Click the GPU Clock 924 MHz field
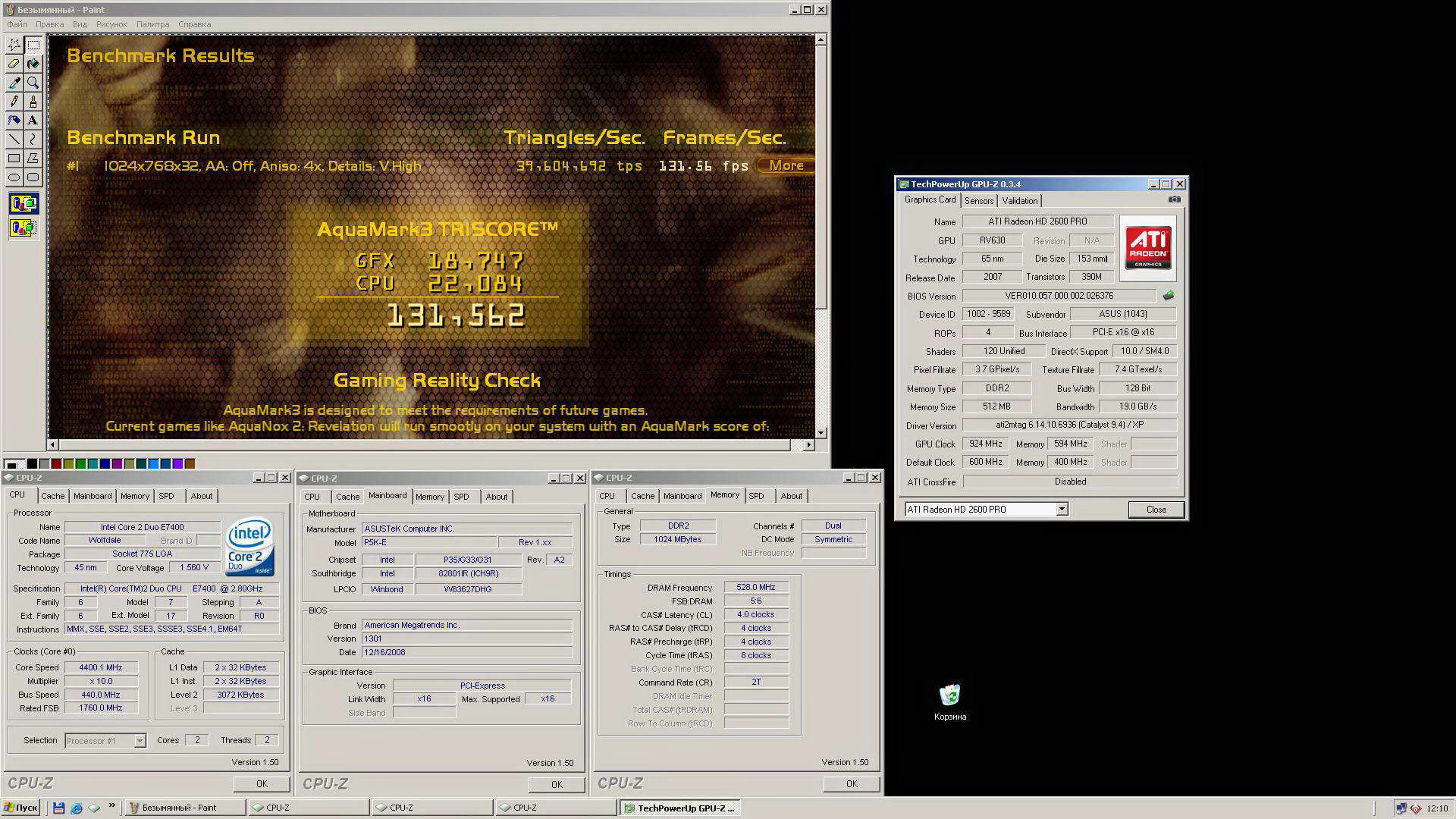This screenshot has width=1456, height=819. click(x=985, y=444)
